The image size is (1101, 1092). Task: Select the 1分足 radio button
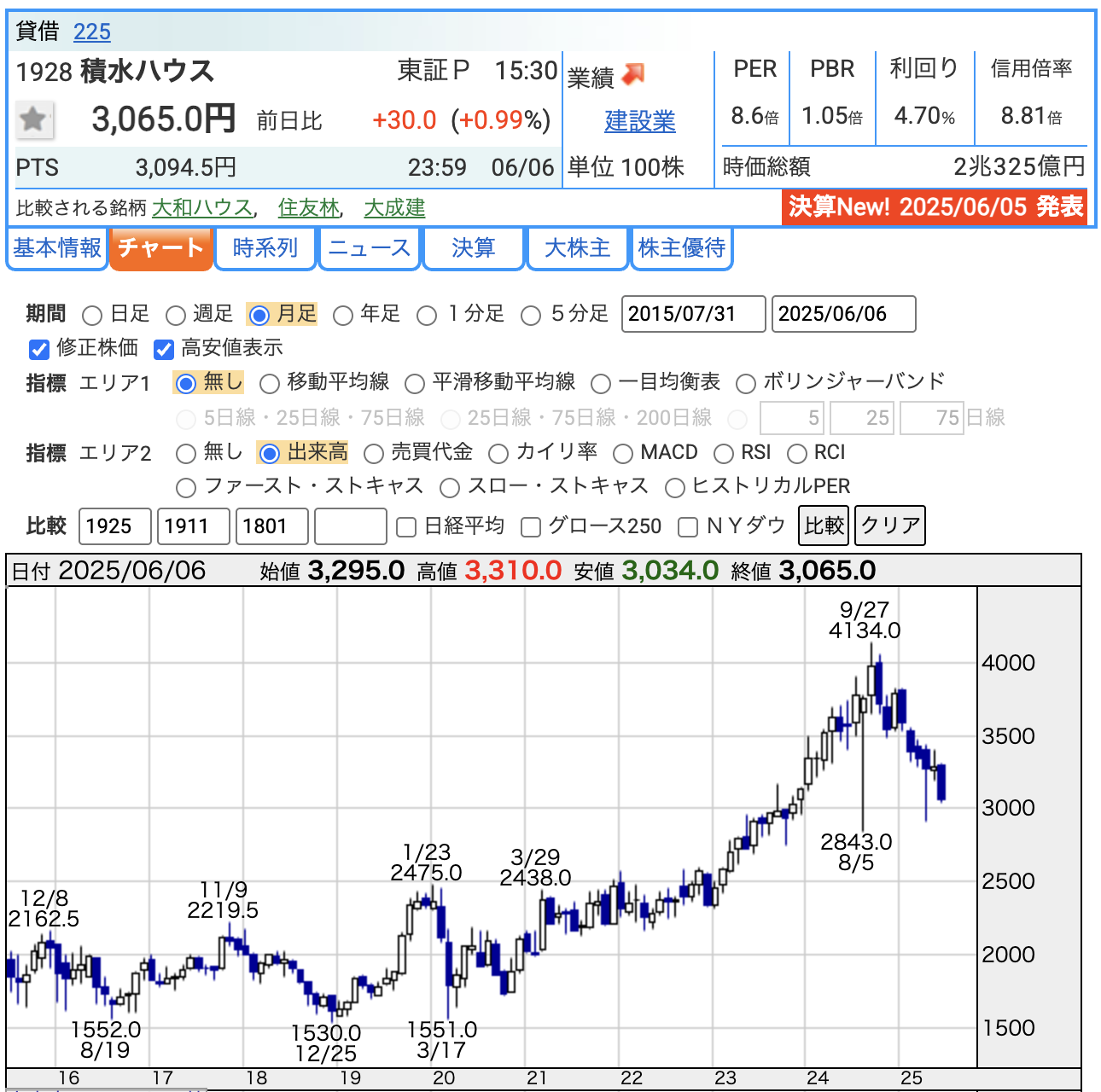pyautogui.click(x=427, y=316)
